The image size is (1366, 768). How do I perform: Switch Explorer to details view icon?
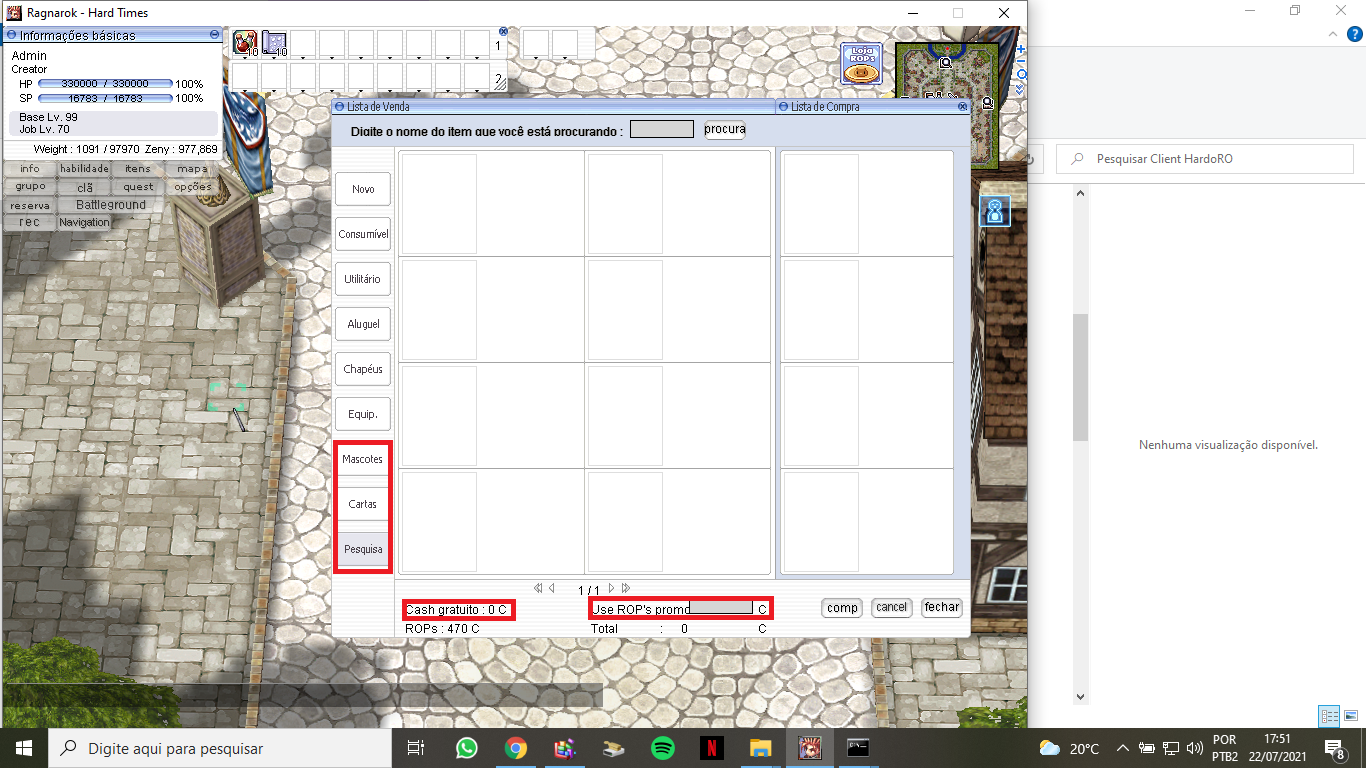pos(1329,716)
